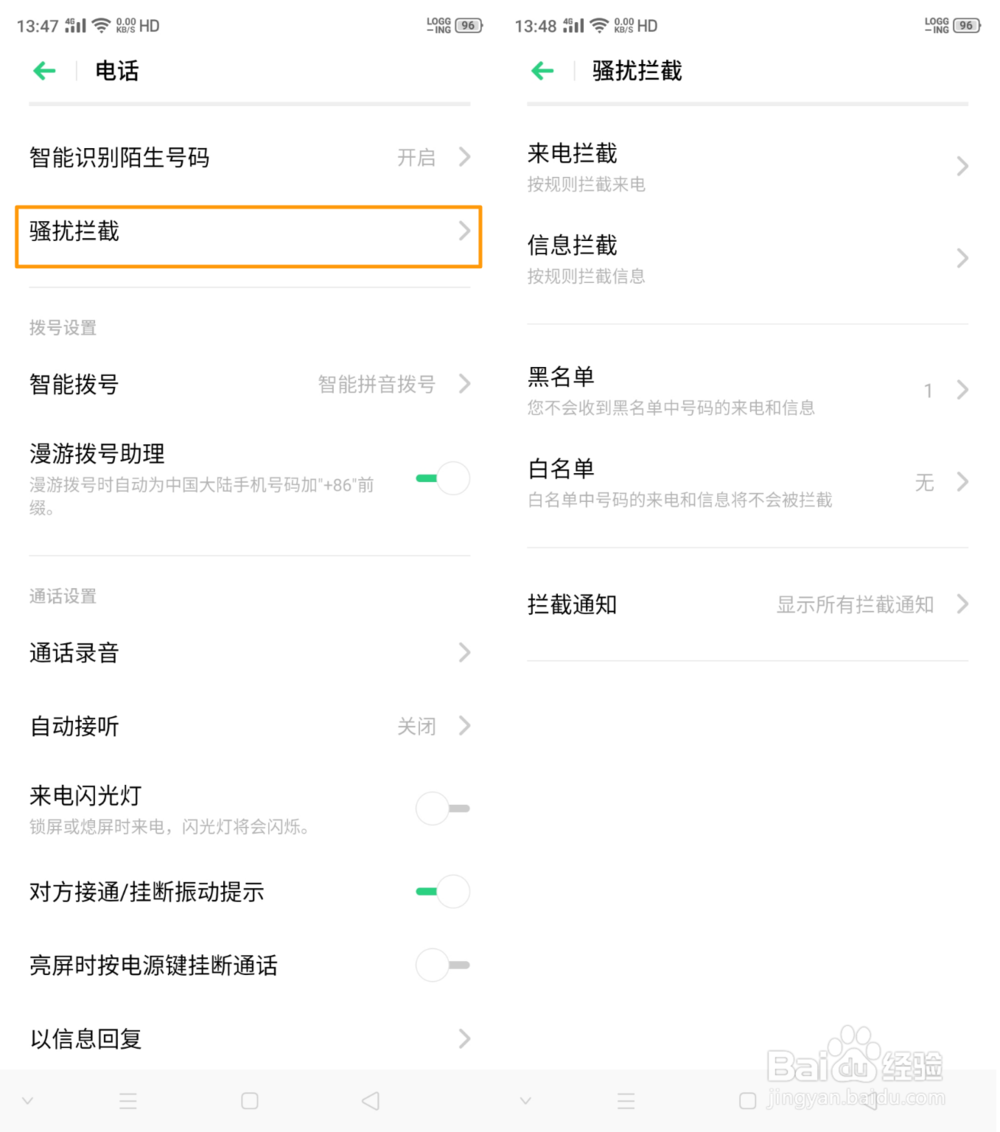Expand 智能拨号 option chevron
This screenshot has height=1132, width=1000.
click(x=464, y=384)
